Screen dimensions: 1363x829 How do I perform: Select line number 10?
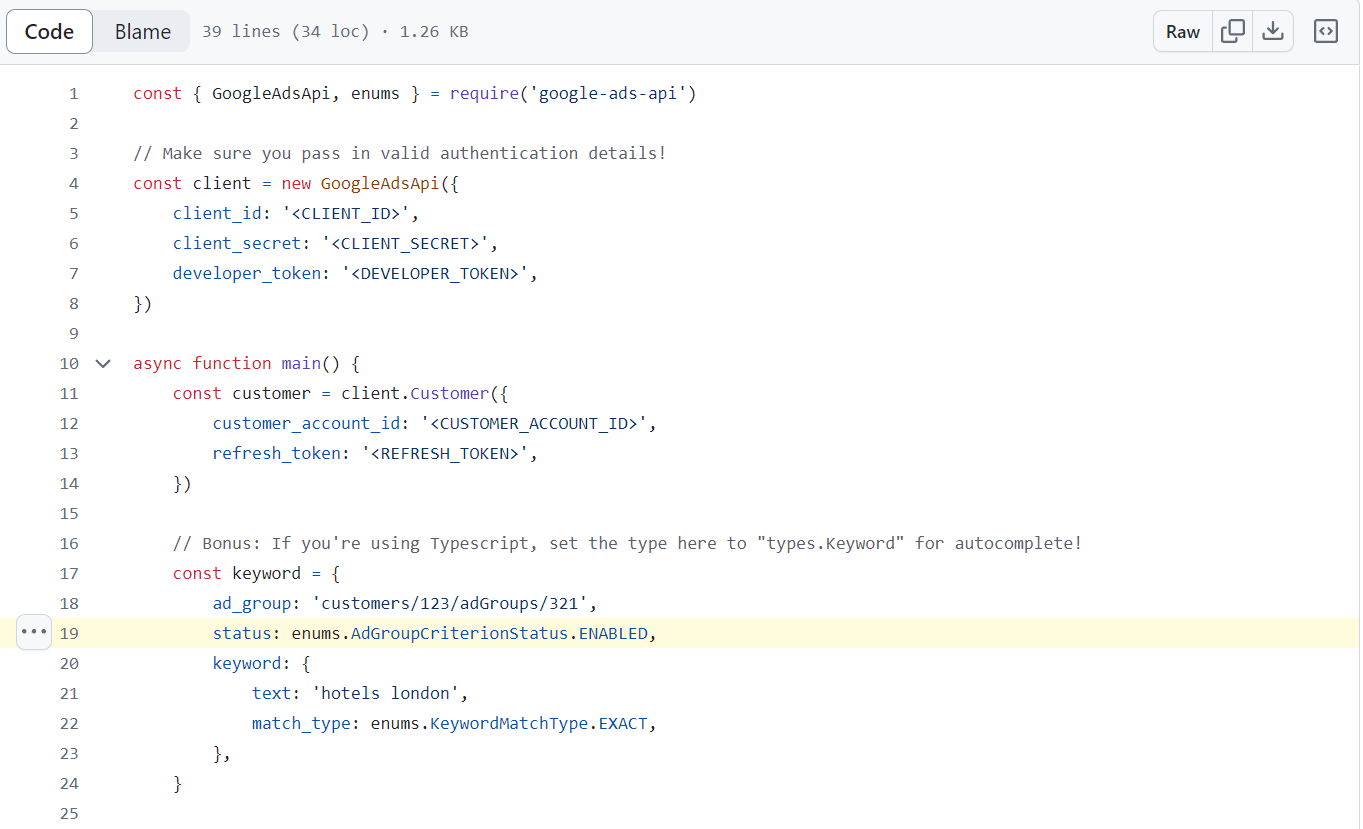[68, 363]
